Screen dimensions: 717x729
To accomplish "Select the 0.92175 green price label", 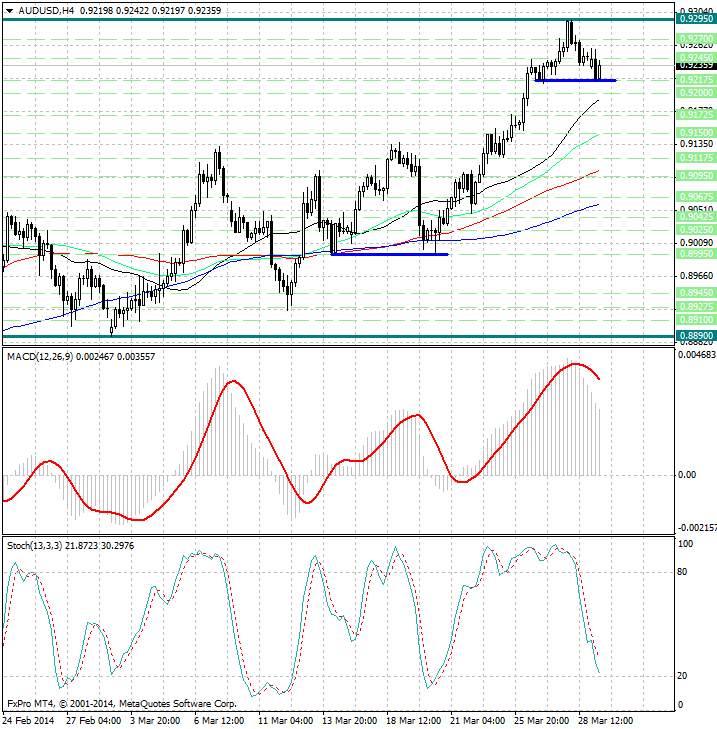I will click(x=696, y=80).
